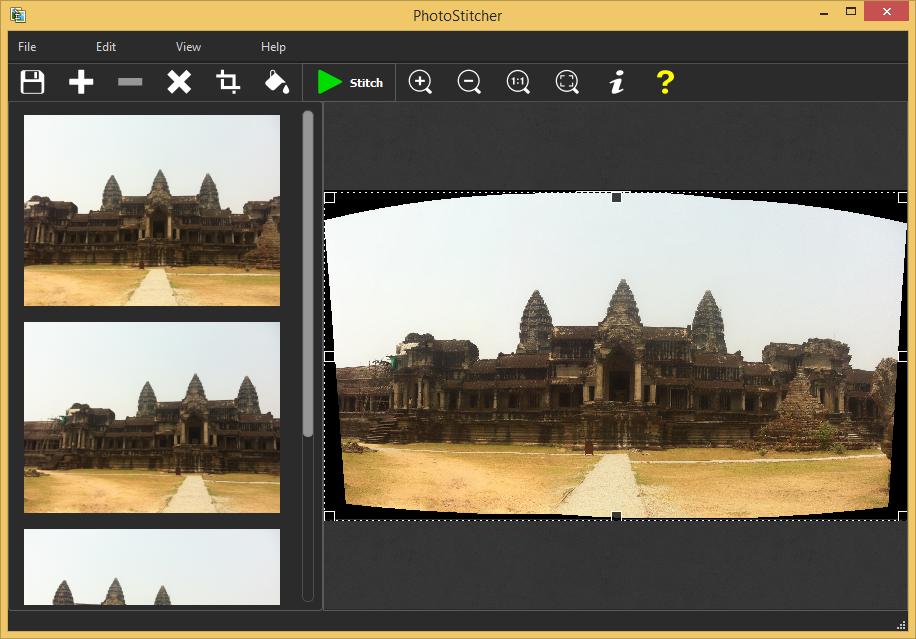Image resolution: width=916 pixels, height=639 pixels.
Task: Select the top Angkor Wat thumbnail
Action: tap(151, 210)
